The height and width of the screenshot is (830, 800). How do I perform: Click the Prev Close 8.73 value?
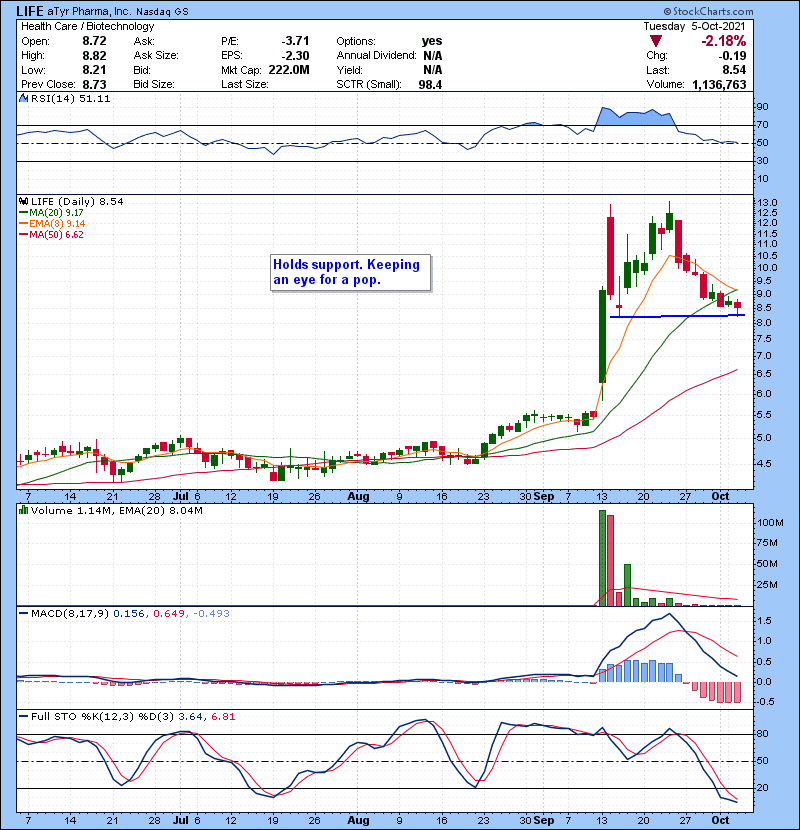(94, 85)
